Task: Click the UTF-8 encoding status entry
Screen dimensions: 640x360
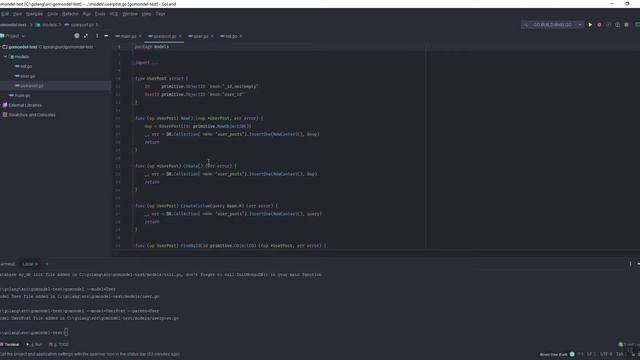Action: tap(606, 354)
